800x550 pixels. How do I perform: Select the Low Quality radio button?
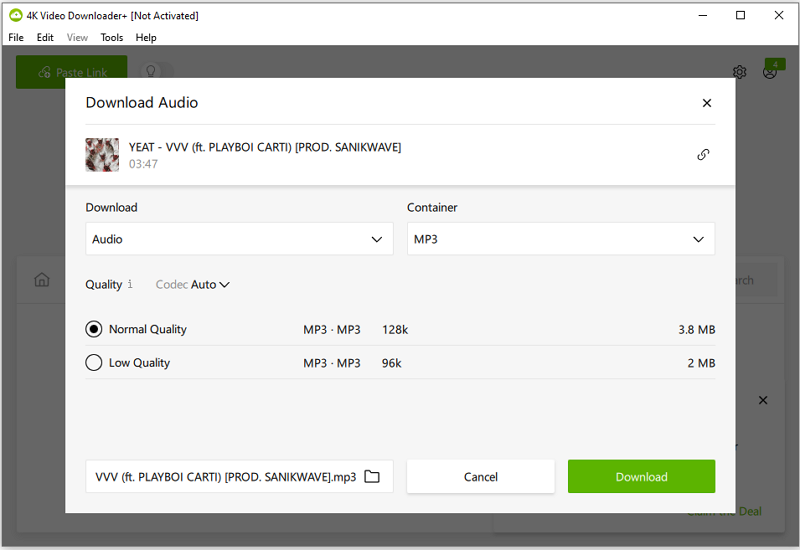93,363
